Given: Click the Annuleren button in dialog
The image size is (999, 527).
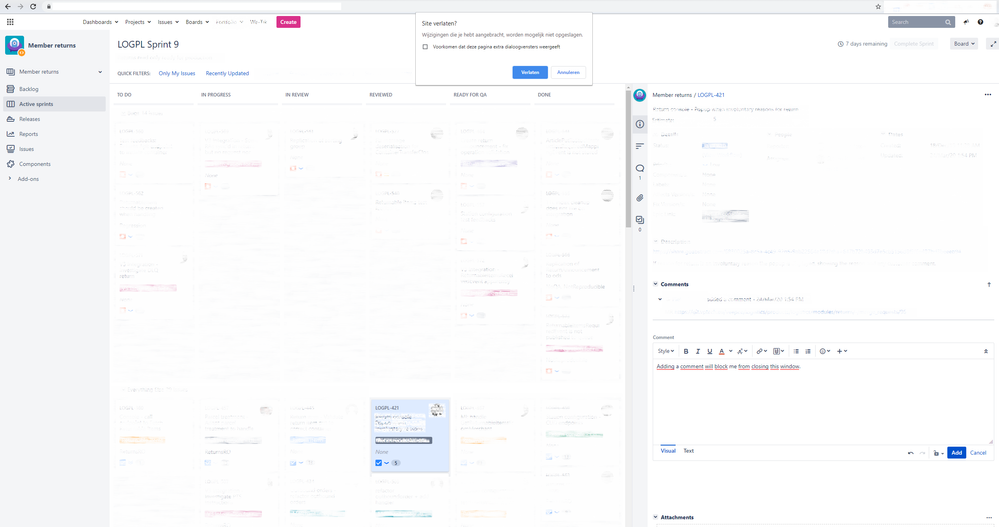Looking at the screenshot, I should (x=568, y=73).
